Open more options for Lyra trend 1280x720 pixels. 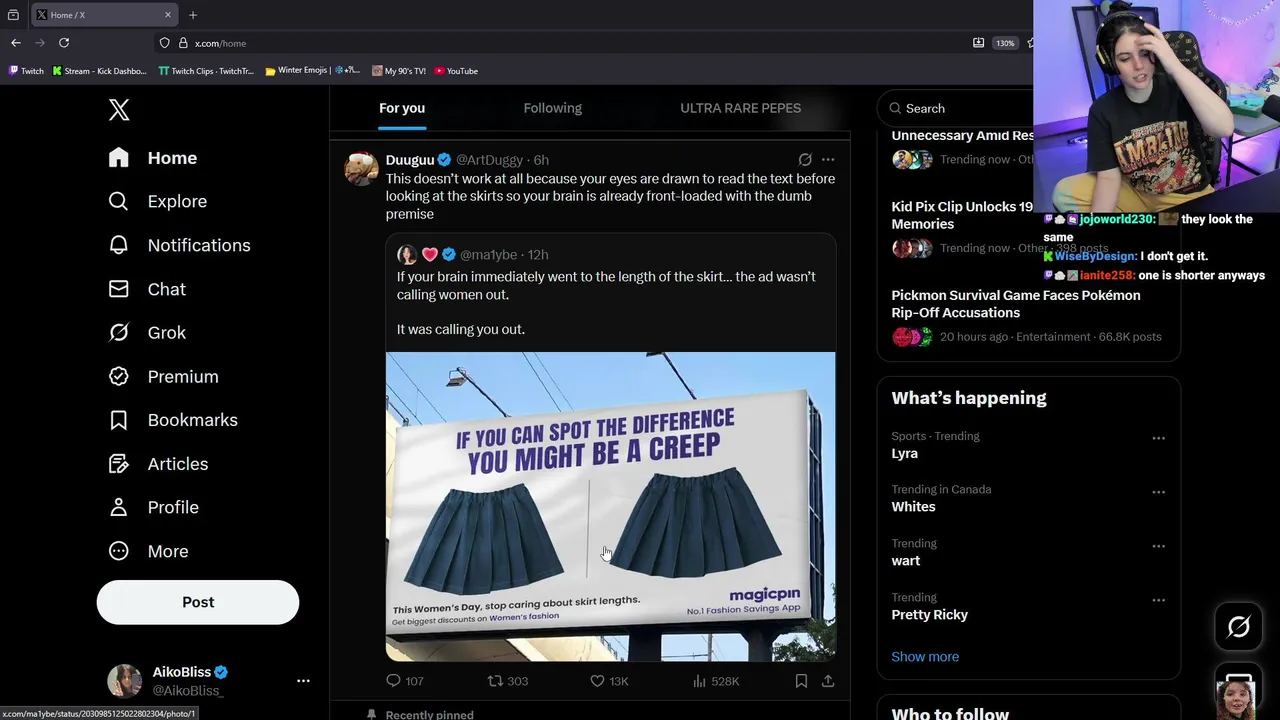click(1158, 438)
